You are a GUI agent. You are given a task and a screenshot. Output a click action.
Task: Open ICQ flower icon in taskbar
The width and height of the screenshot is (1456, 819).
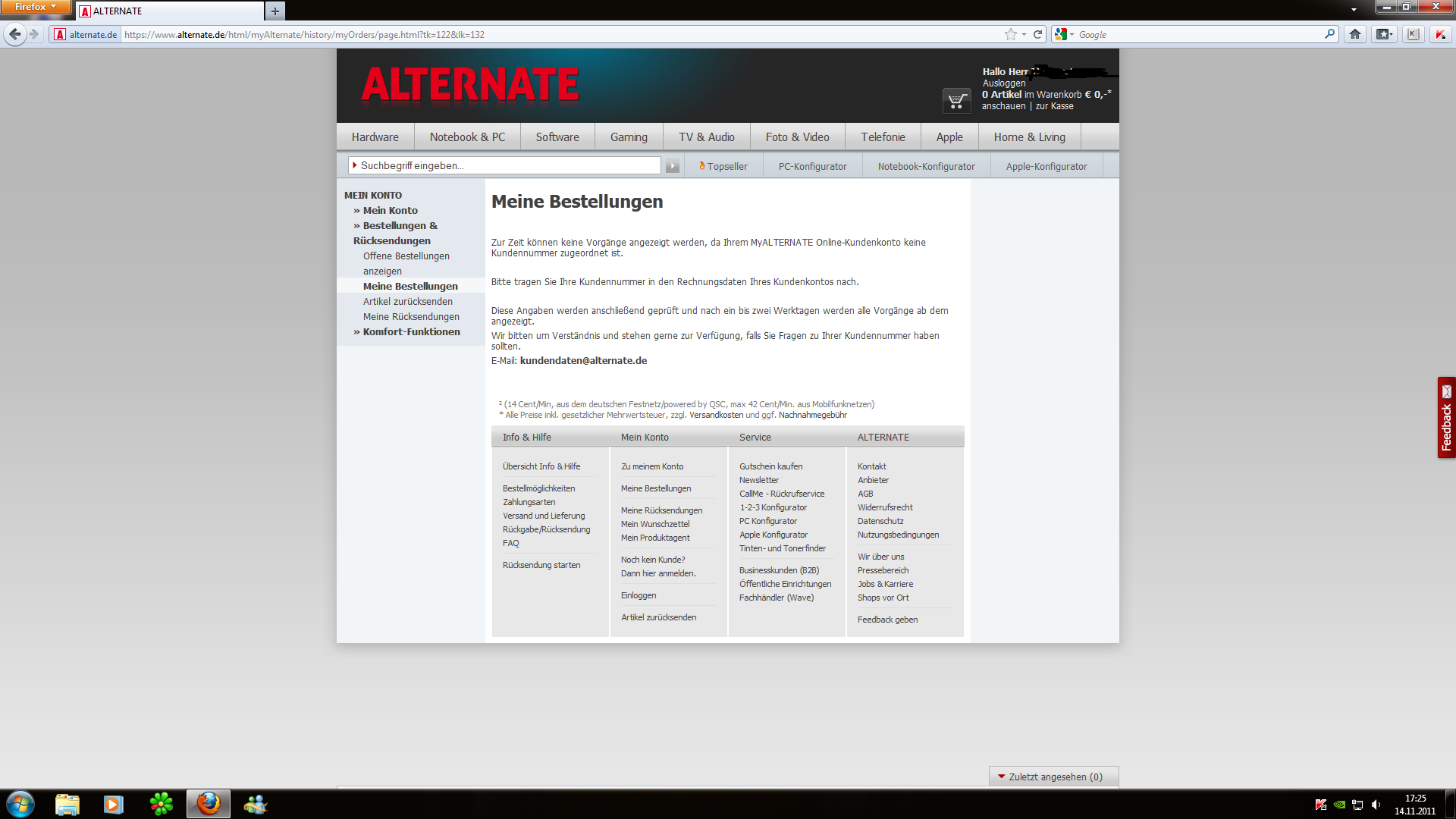[161, 804]
